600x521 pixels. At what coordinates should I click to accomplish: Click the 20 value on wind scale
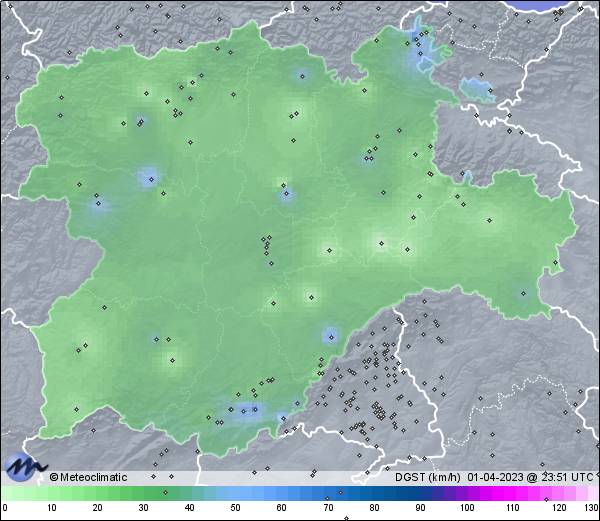pos(98,508)
